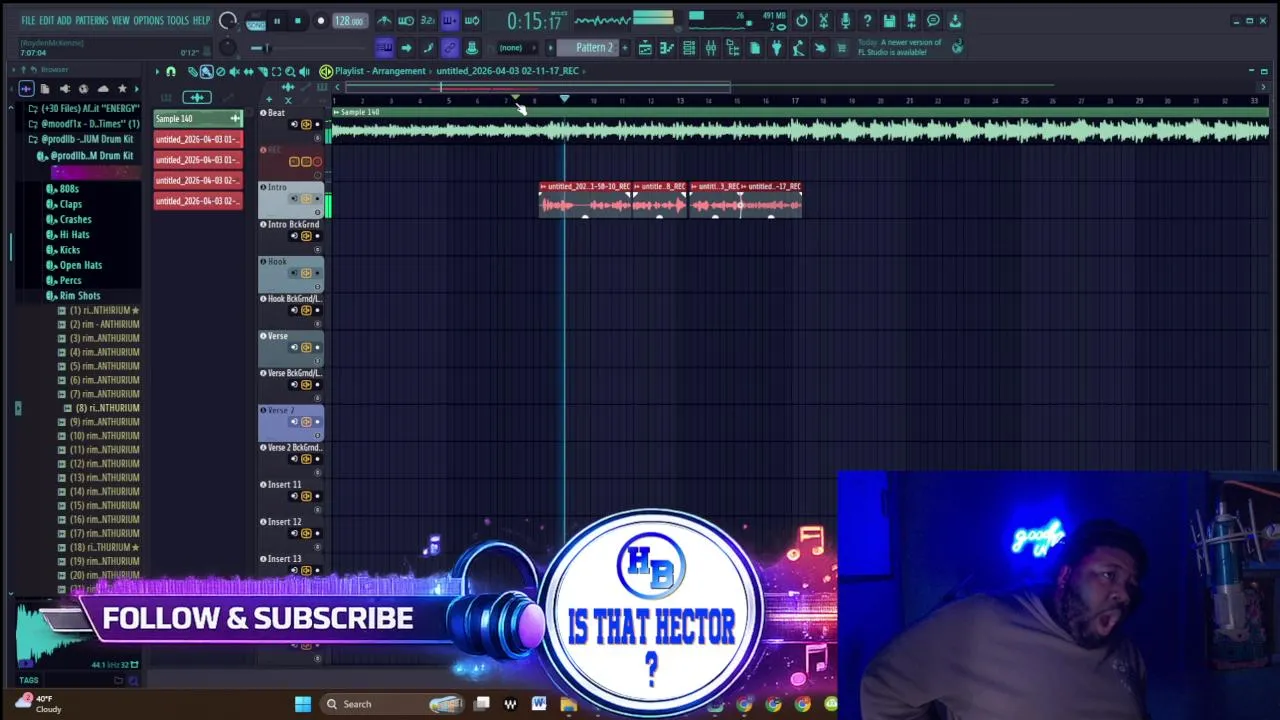Open the (none) snap selector dropdown
Image resolution: width=1280 pixels, height=720 pixels.
(x=517, y=47)
